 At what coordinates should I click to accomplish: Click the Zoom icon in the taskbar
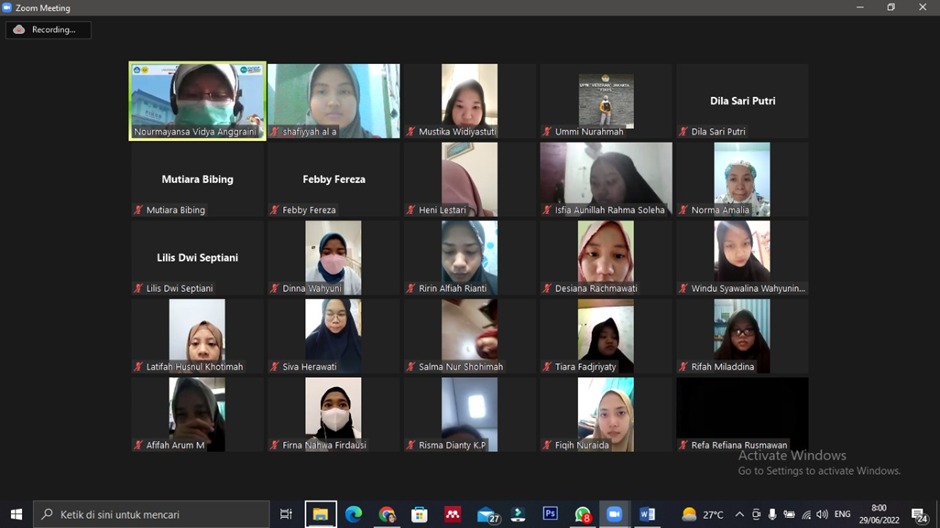(615, 514)
